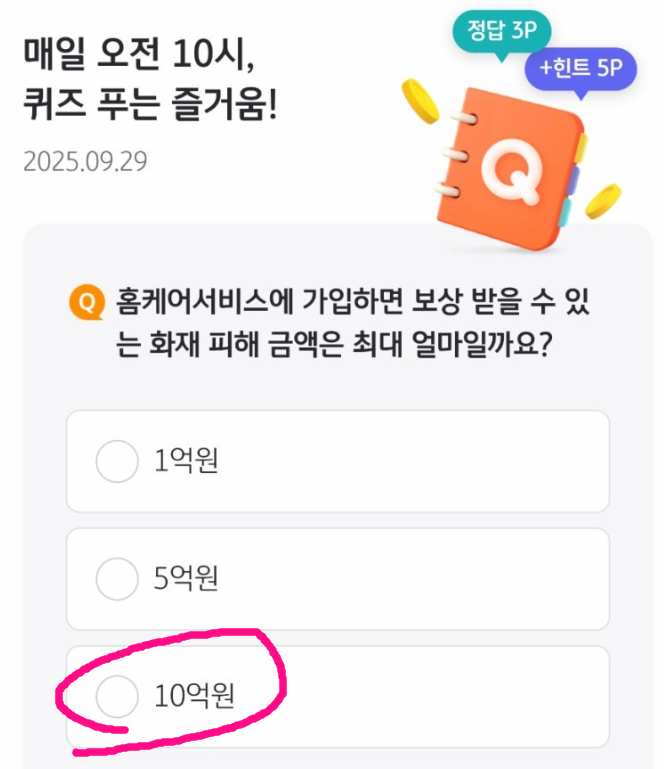Select the 5억원 radio button

point(117,579)
